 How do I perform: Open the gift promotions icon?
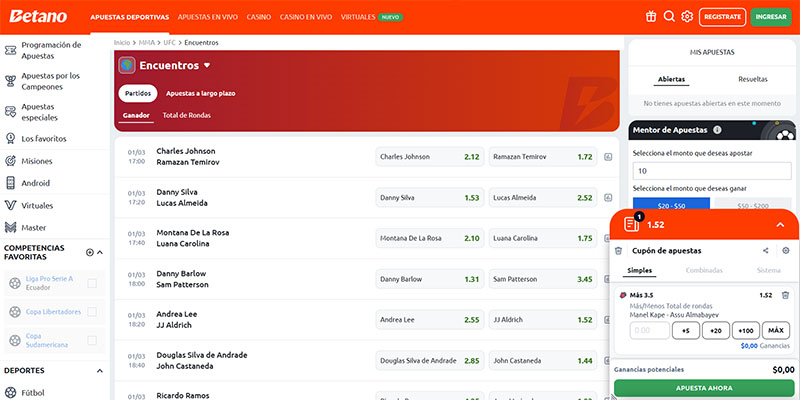coord(651,17)
